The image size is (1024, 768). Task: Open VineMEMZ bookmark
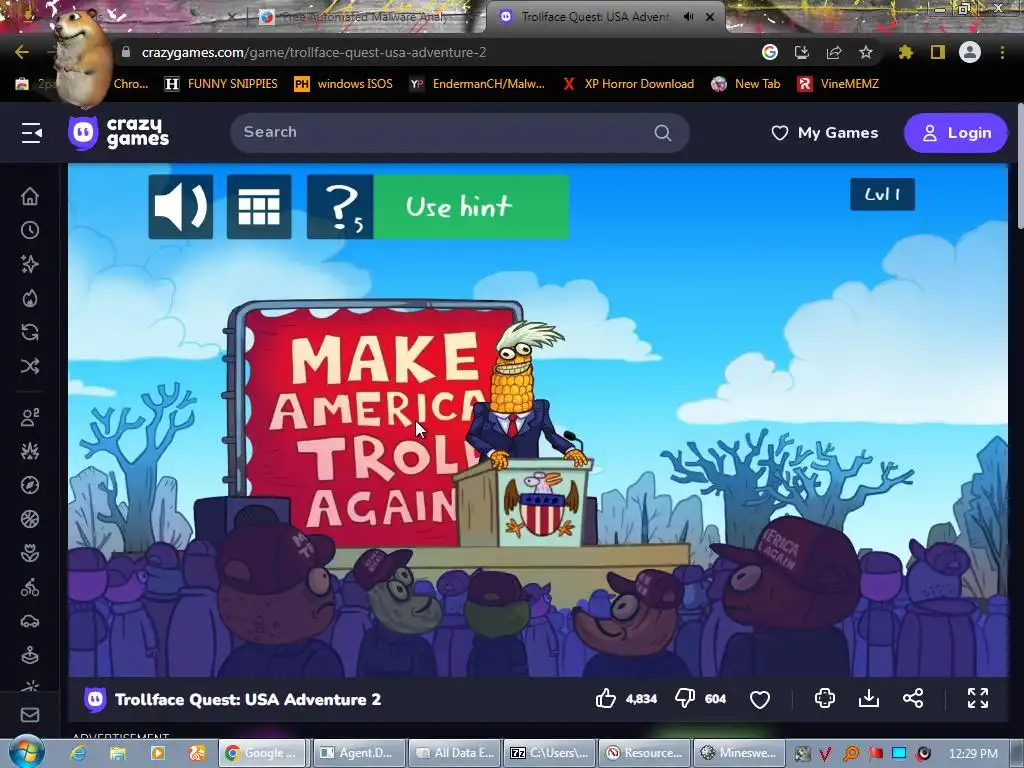pyautogui.click(x=839, y=84)
